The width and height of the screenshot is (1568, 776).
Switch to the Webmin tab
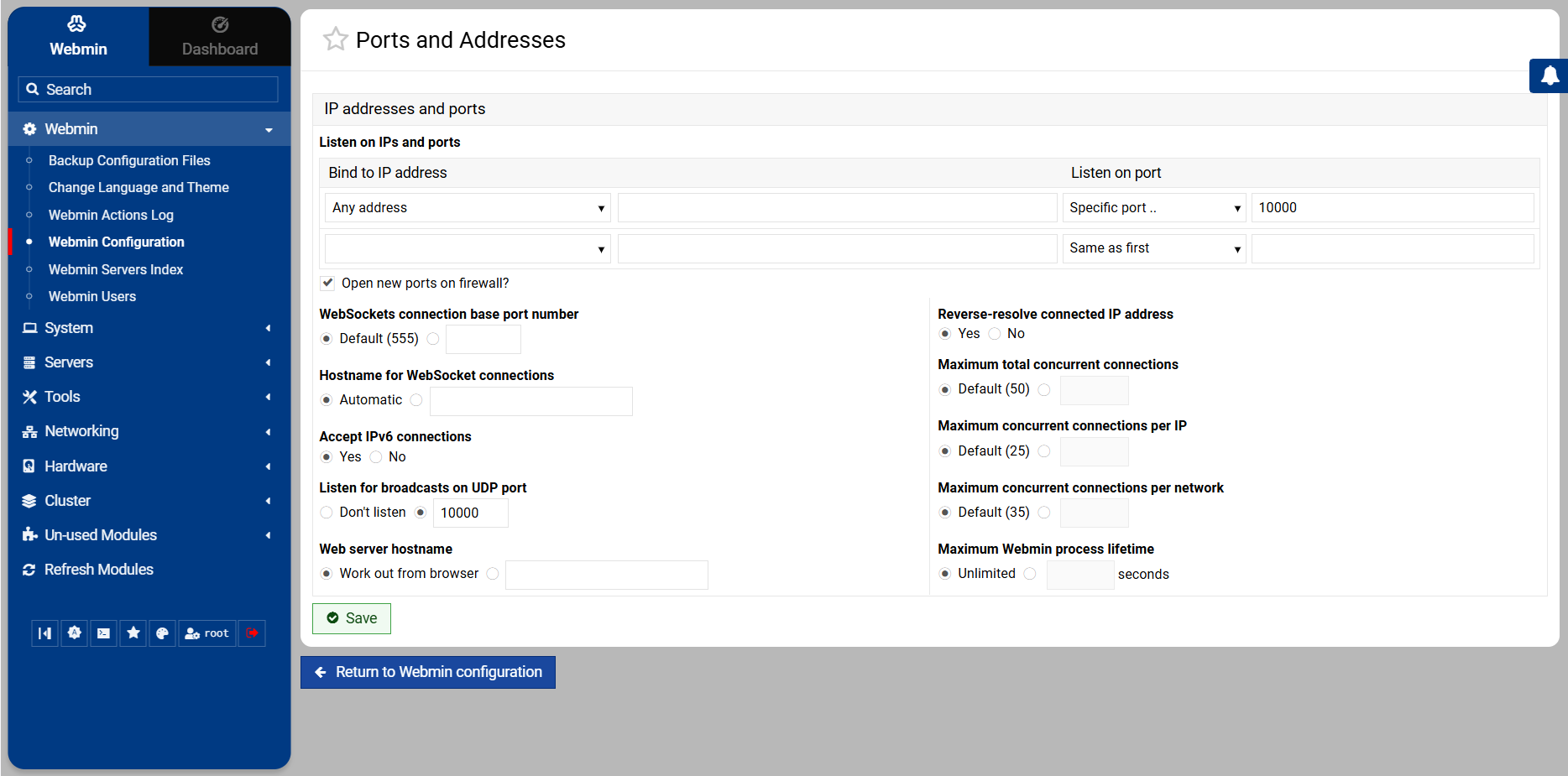78,37
